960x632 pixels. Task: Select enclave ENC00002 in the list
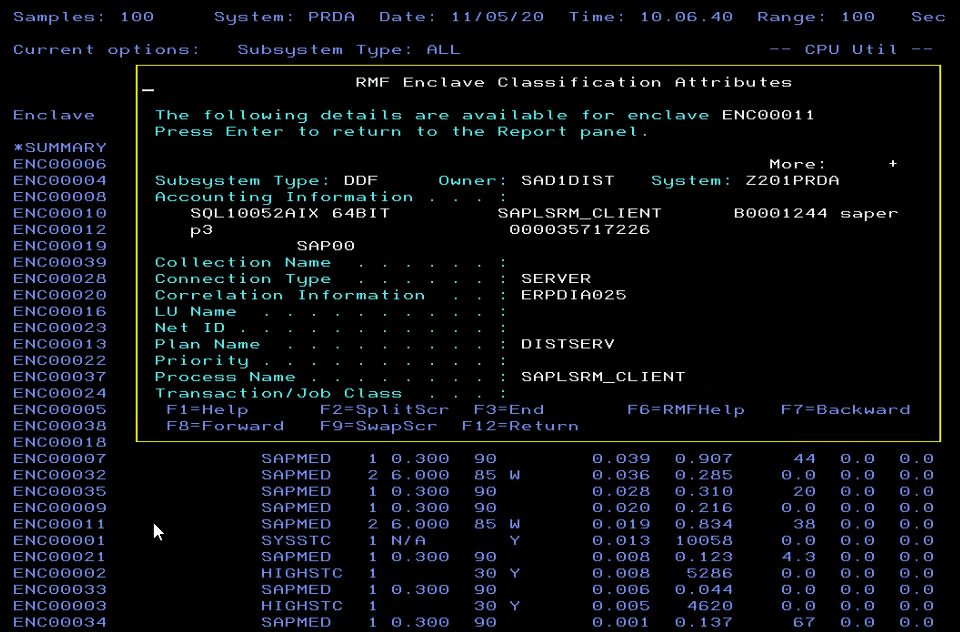[x=59, y=573]
